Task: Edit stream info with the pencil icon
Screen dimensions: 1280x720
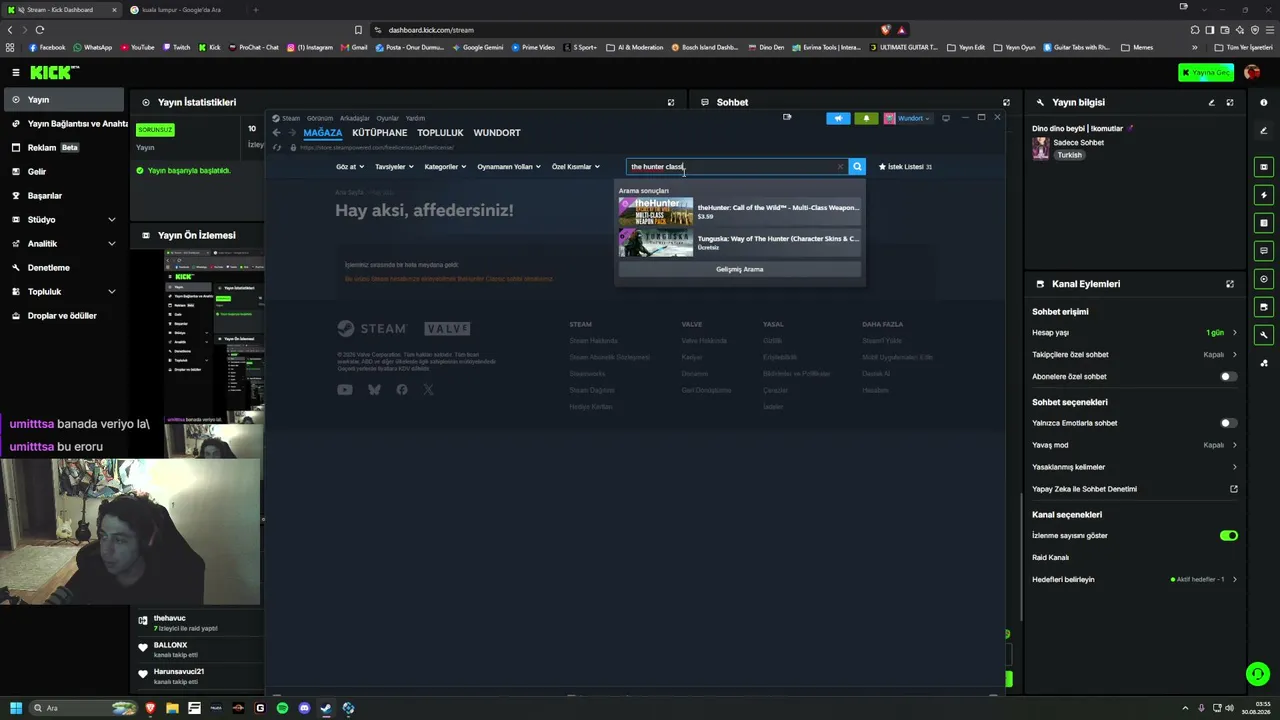Action: coord(1211,102)
